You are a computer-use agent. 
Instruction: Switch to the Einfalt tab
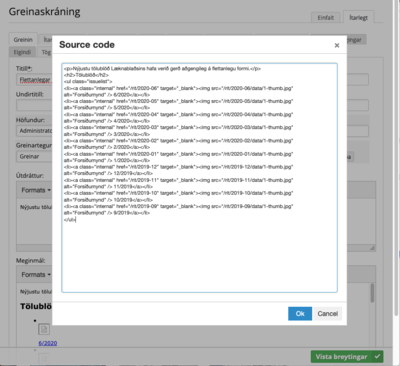325,18
